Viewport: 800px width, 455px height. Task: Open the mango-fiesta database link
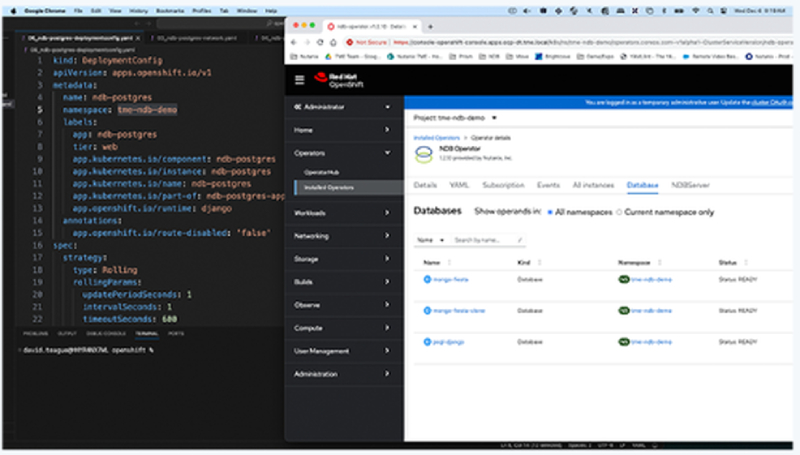(451, 280)
